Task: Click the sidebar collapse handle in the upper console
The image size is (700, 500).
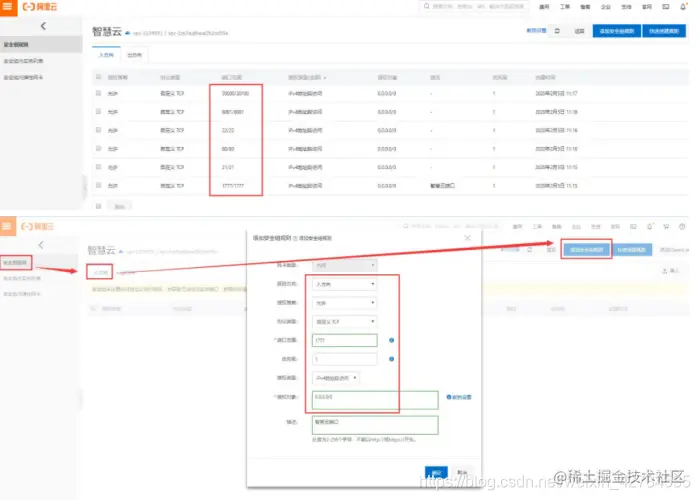Action: [84, 188]
